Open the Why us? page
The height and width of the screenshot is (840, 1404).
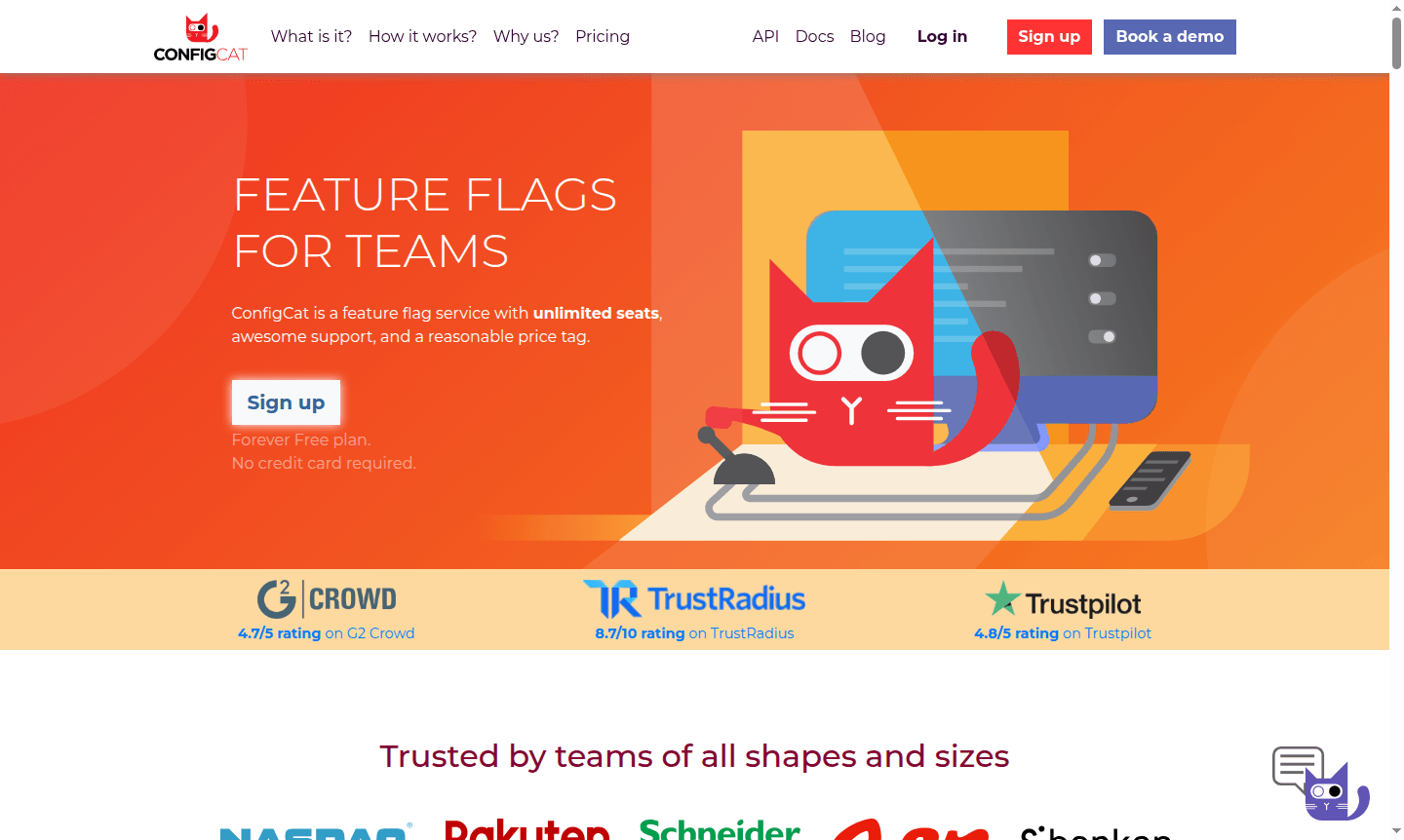click(526, 36)
